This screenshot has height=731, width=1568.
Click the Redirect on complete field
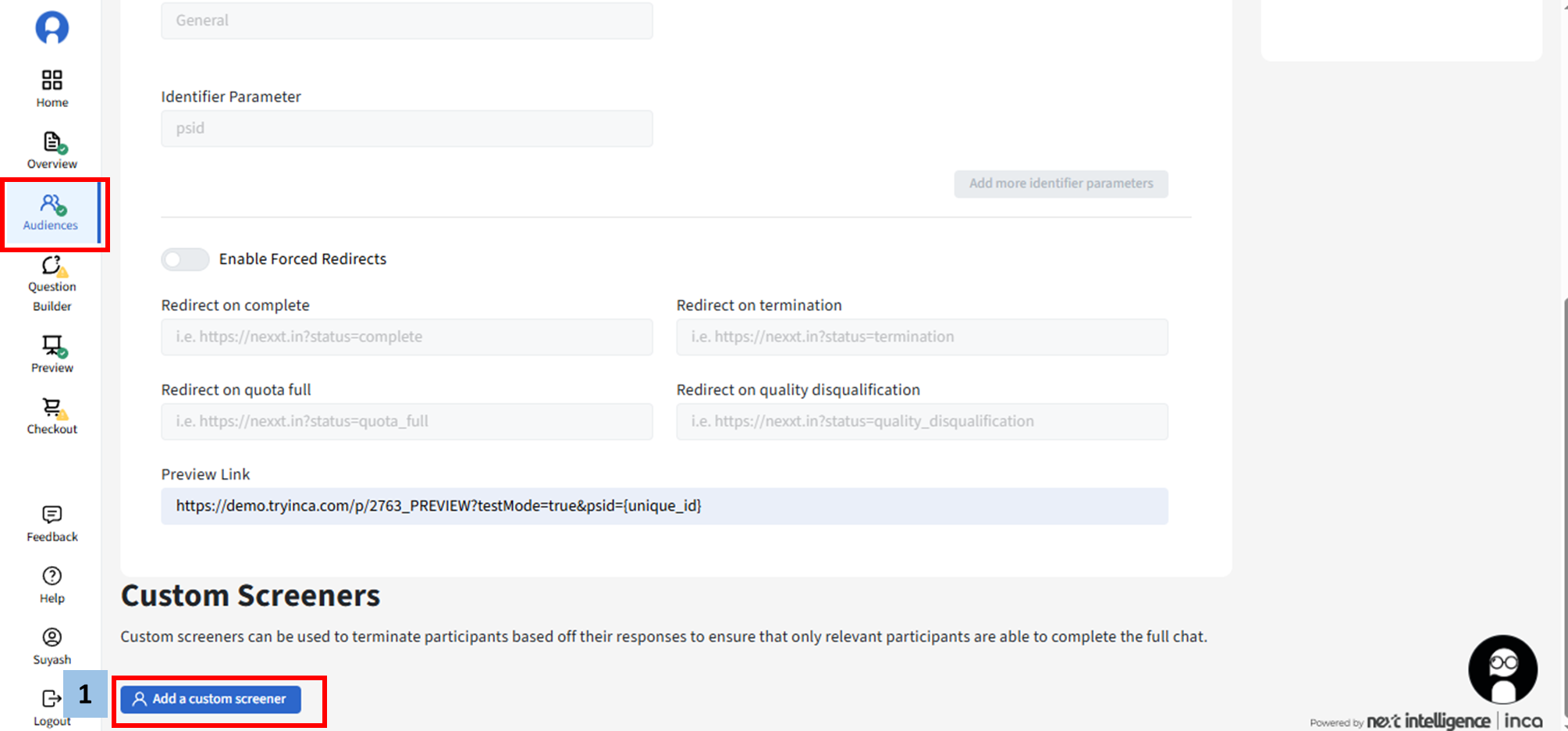(407, 337)
